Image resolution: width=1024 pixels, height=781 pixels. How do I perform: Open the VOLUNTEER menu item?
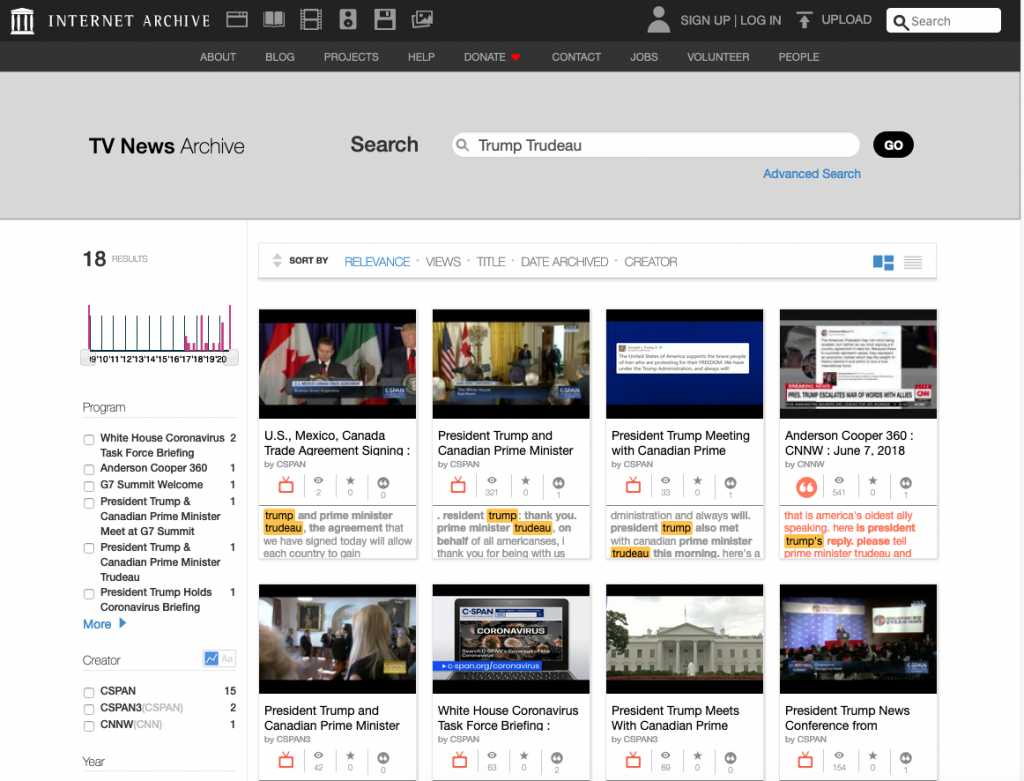point(718,57)
